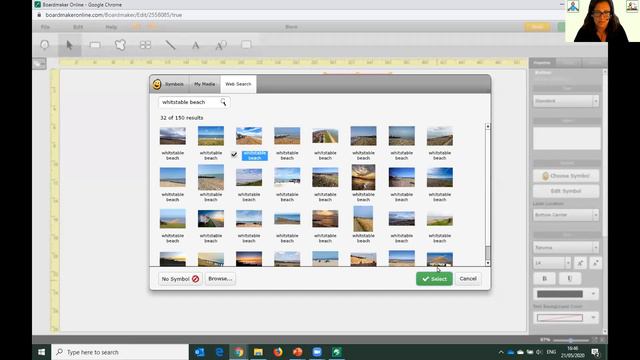Uncheck the checkmark beside selected beach image

[234, 155]
